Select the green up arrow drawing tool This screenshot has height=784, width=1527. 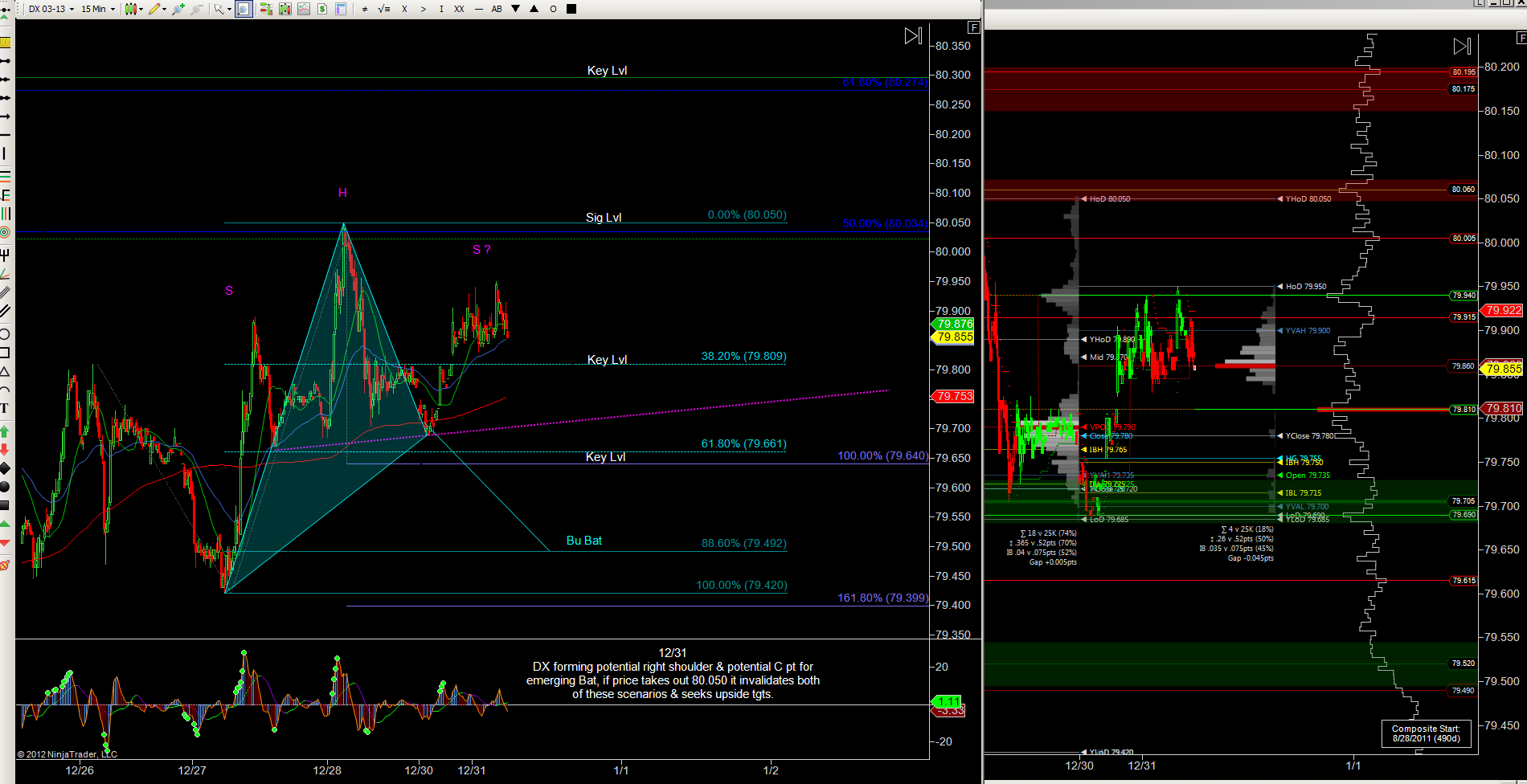coord(5,431)
